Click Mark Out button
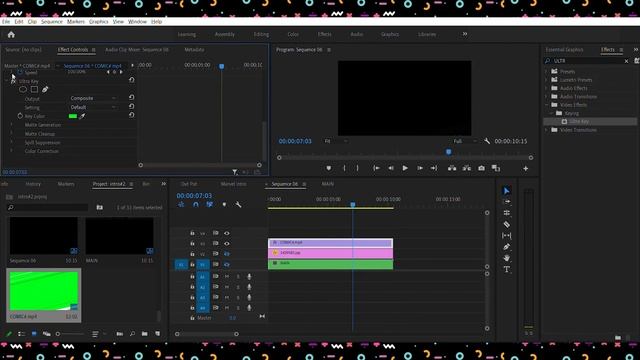 point(357,168)
